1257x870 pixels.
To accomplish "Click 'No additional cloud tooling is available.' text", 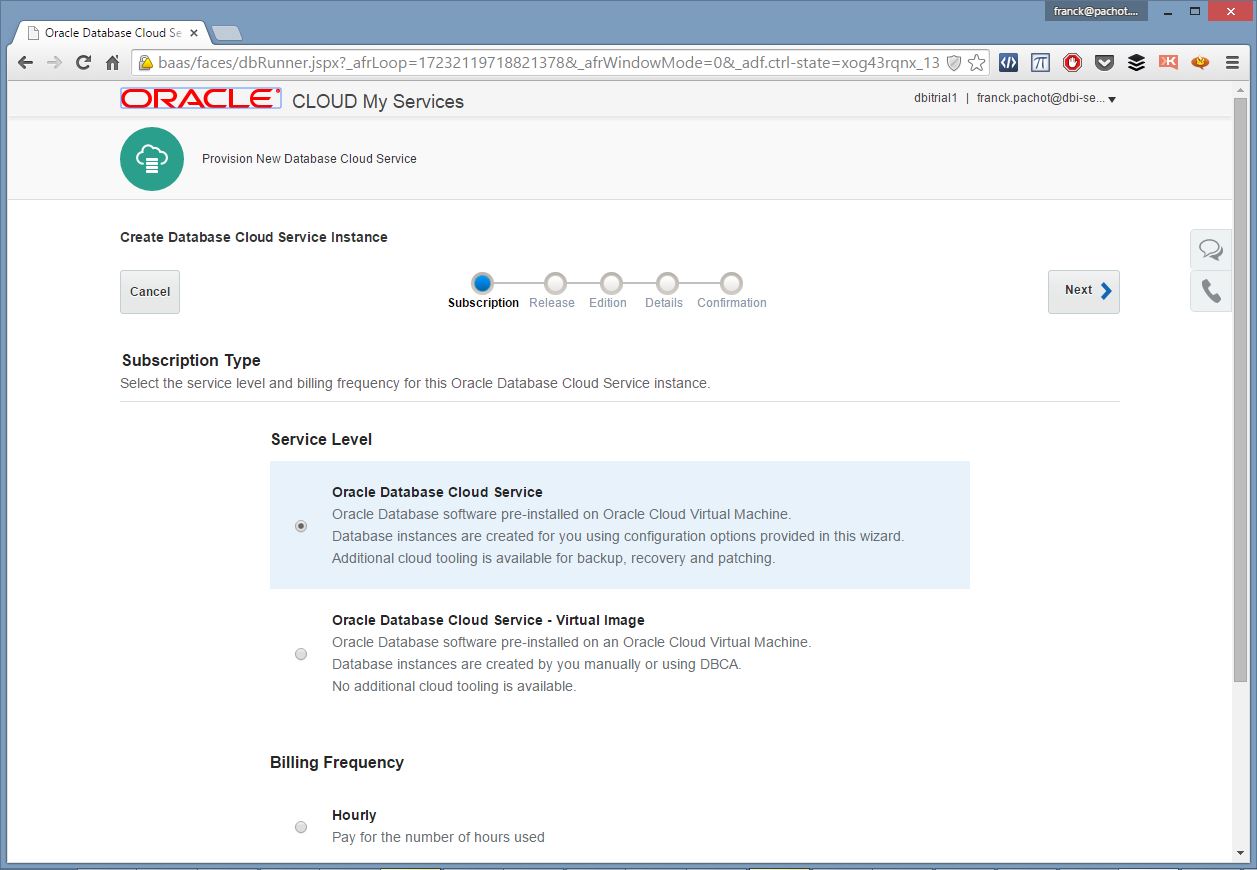I will click(x=454, y=686).
